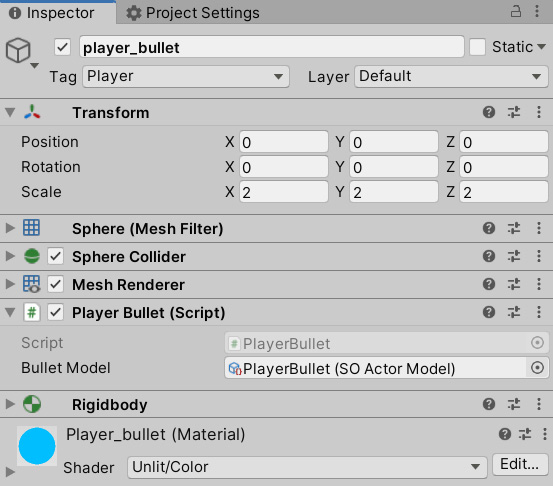This screenshot has height=486, width=553.
Task: Open Player_bullet Material three-dot menu
Action: tap(545, 434)
